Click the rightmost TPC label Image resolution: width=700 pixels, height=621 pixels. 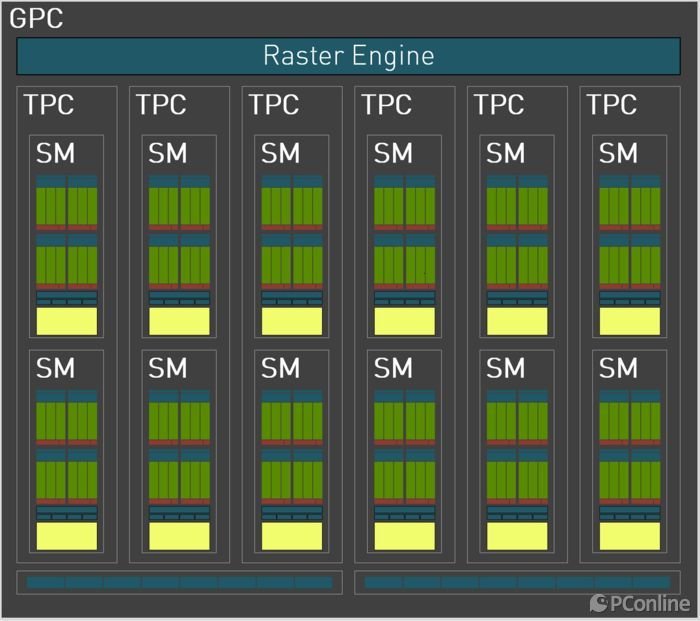pyautogui.click(x=612, y=104)
